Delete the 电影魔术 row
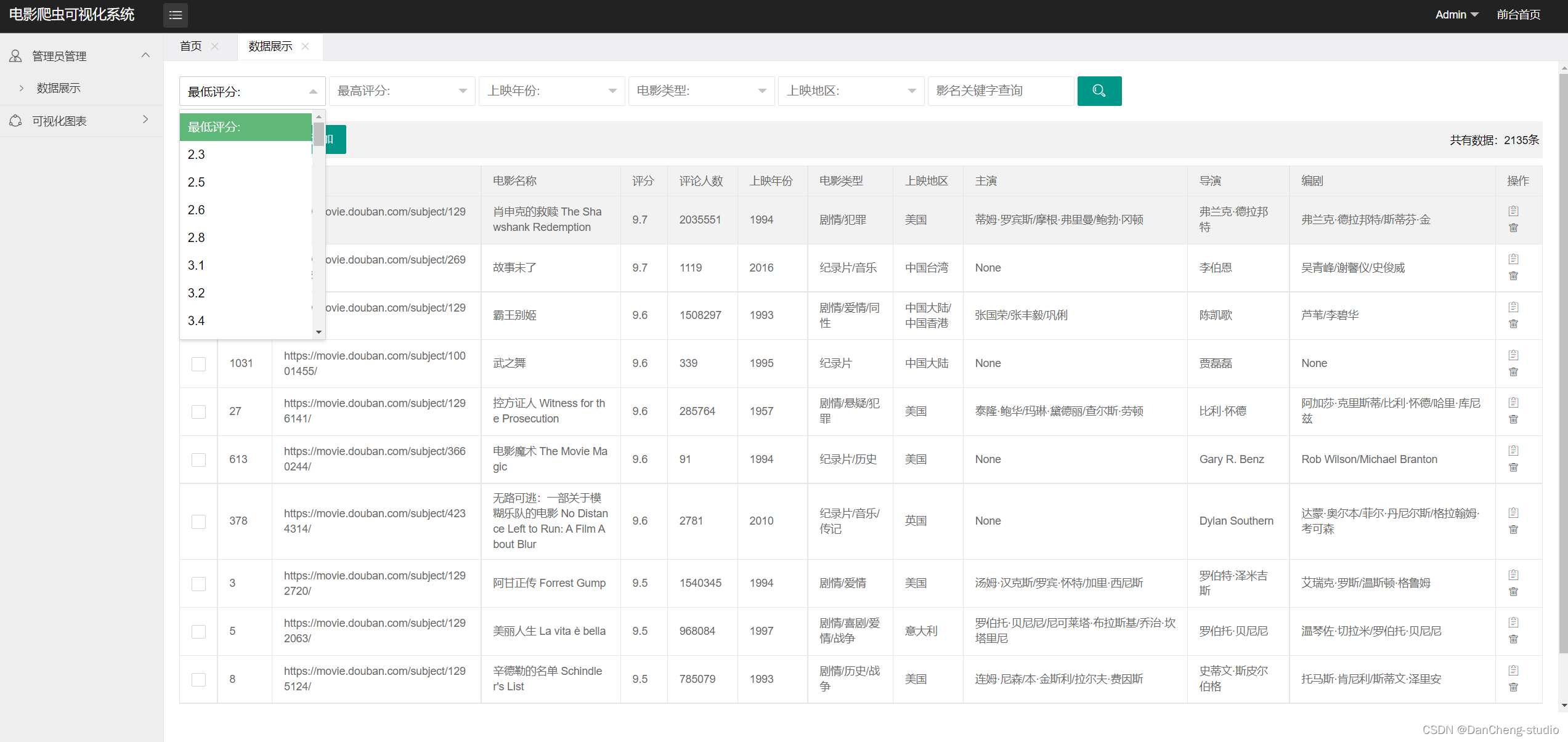This screenshot has height=742, width=1568. tap(1513, 467)
